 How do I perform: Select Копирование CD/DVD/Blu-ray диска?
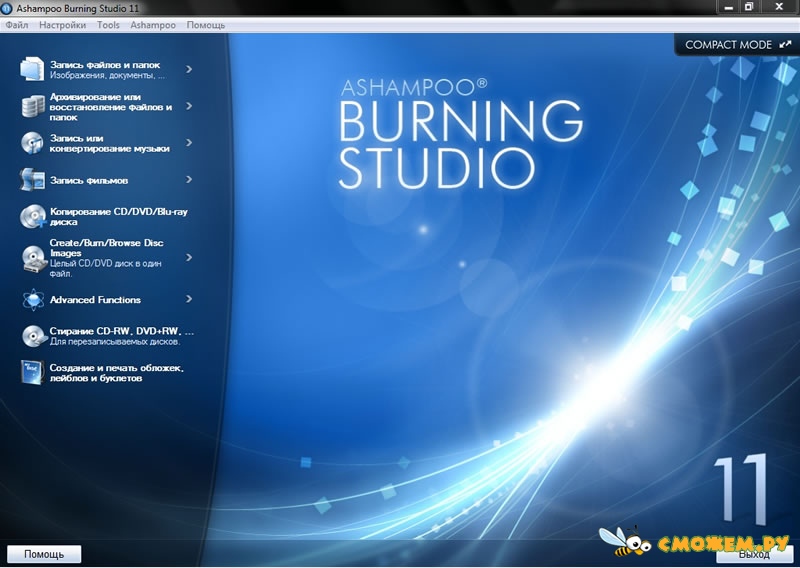[x=118, y=216]
